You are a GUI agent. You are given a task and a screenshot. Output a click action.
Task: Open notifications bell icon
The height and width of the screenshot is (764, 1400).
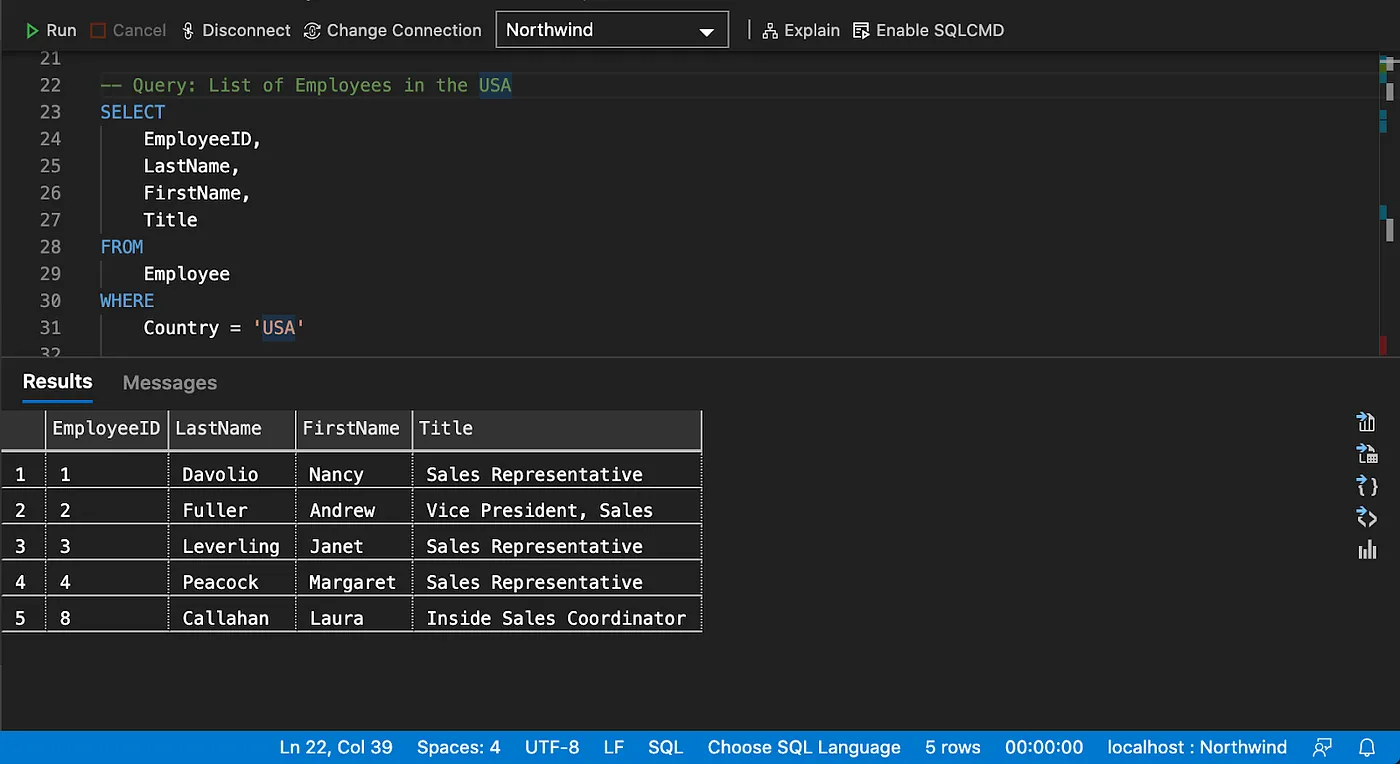coord(1367,747)
